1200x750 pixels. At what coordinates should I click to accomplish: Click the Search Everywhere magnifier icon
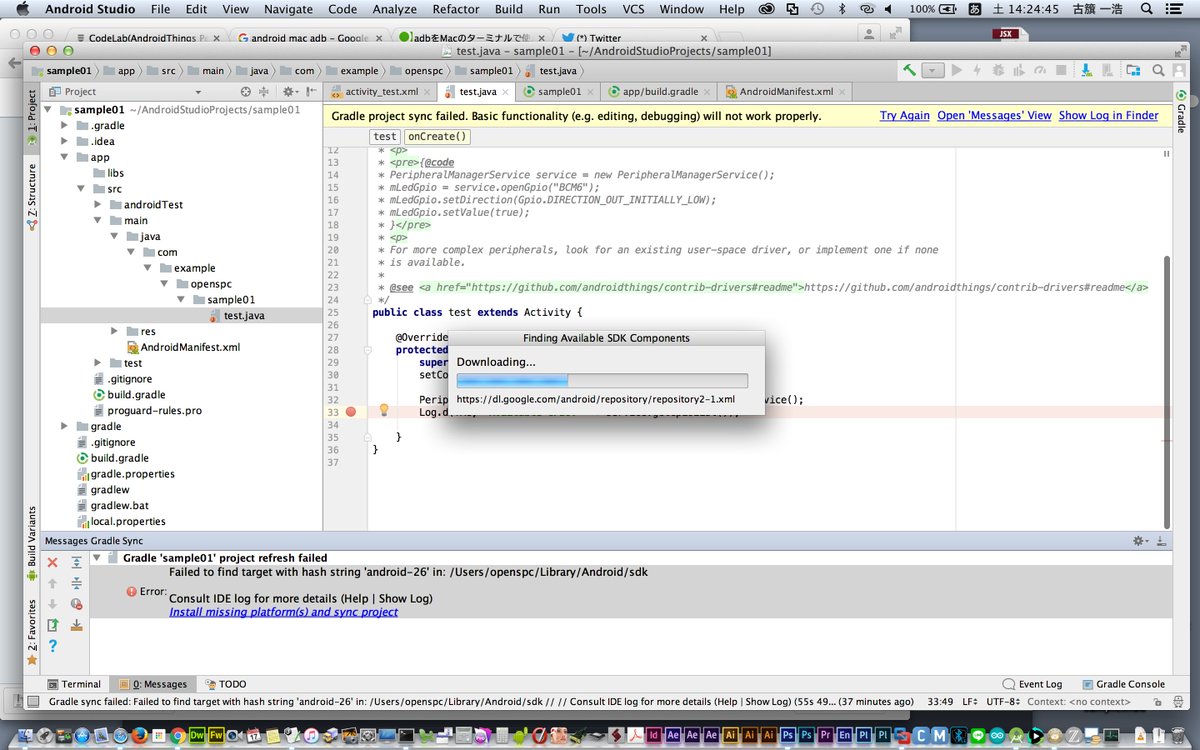[1158, 71]
